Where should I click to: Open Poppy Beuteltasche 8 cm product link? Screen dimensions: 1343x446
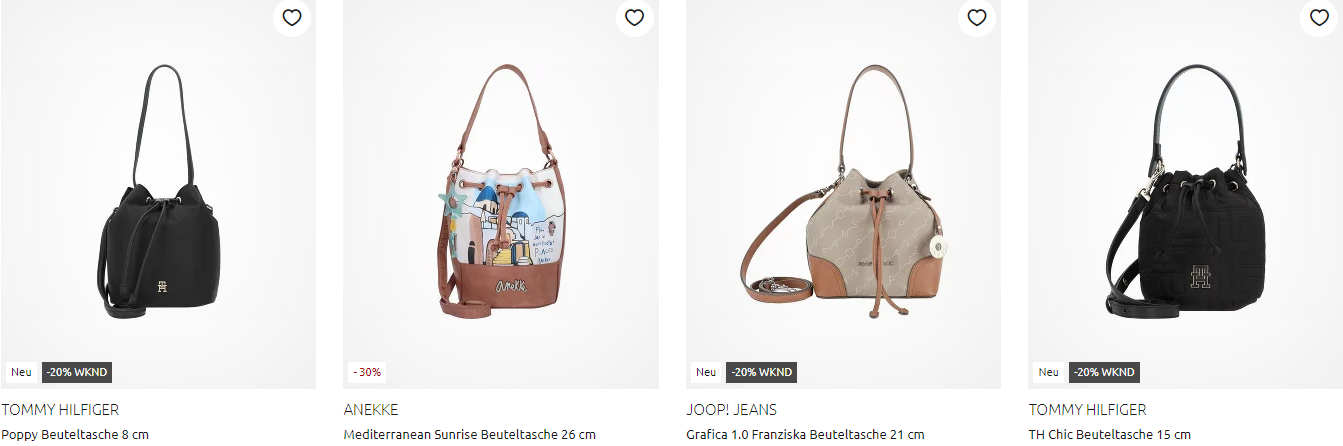click(75, 435)
